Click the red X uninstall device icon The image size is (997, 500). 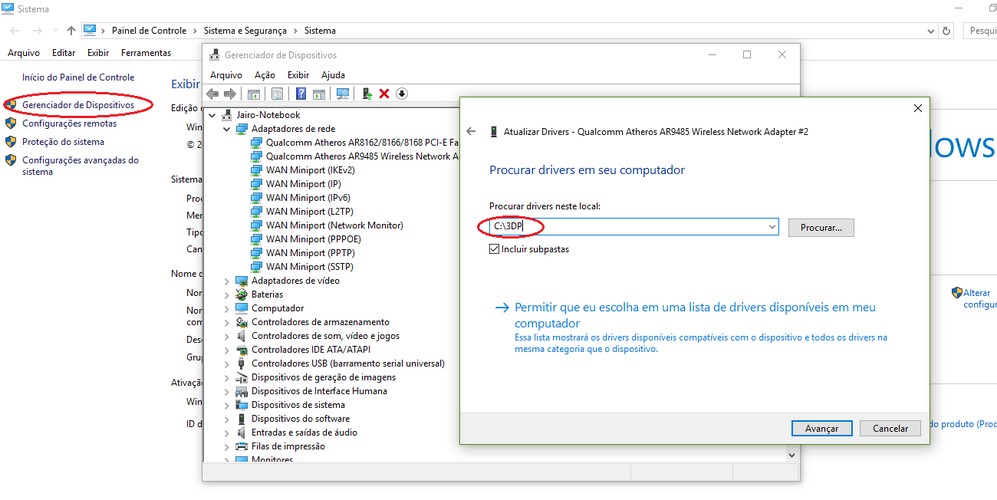[x=384, y=94]
